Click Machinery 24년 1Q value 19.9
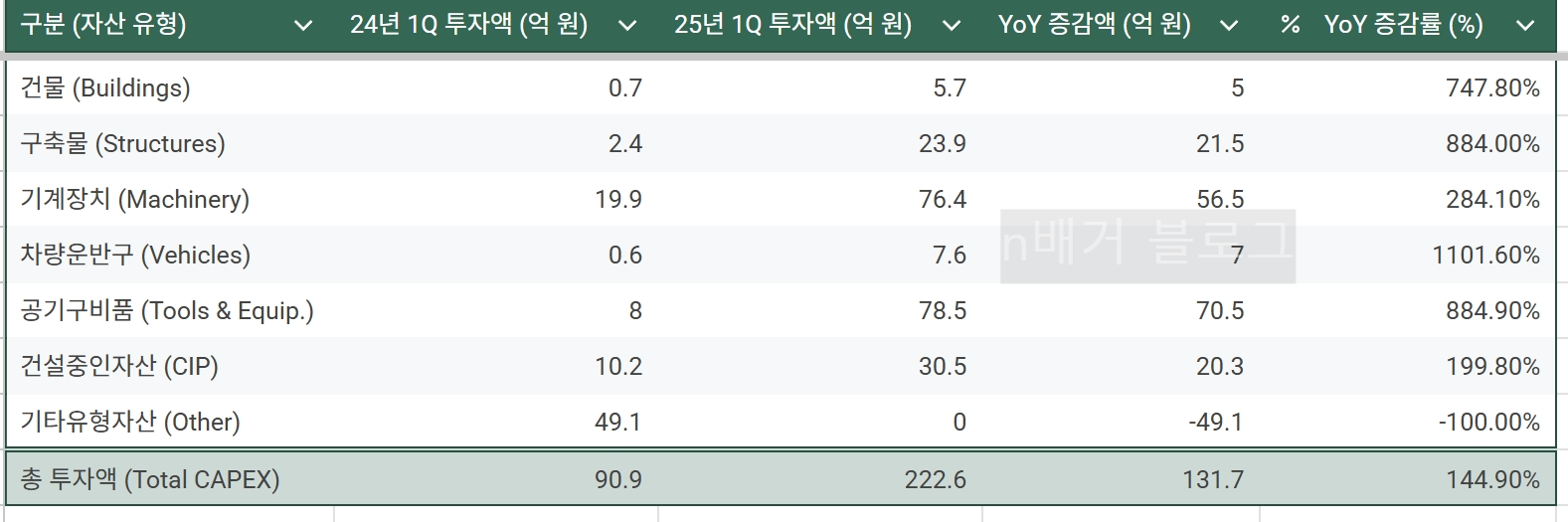 pos(618,199)
